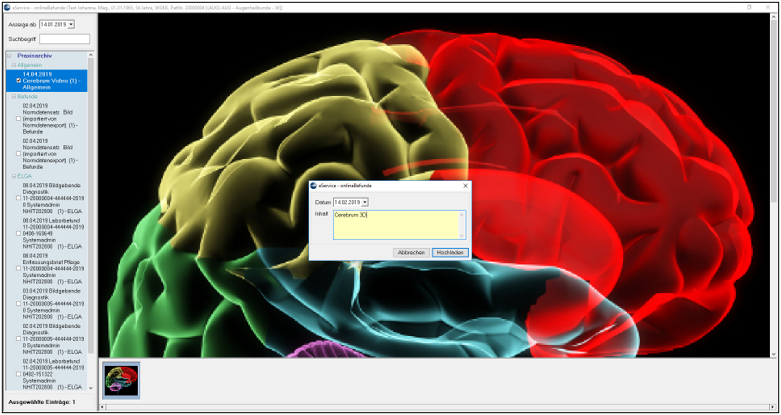781x415 pixels.
Task: Close the eService onlineBefunde dialog
Action: (x=465, y=185)
